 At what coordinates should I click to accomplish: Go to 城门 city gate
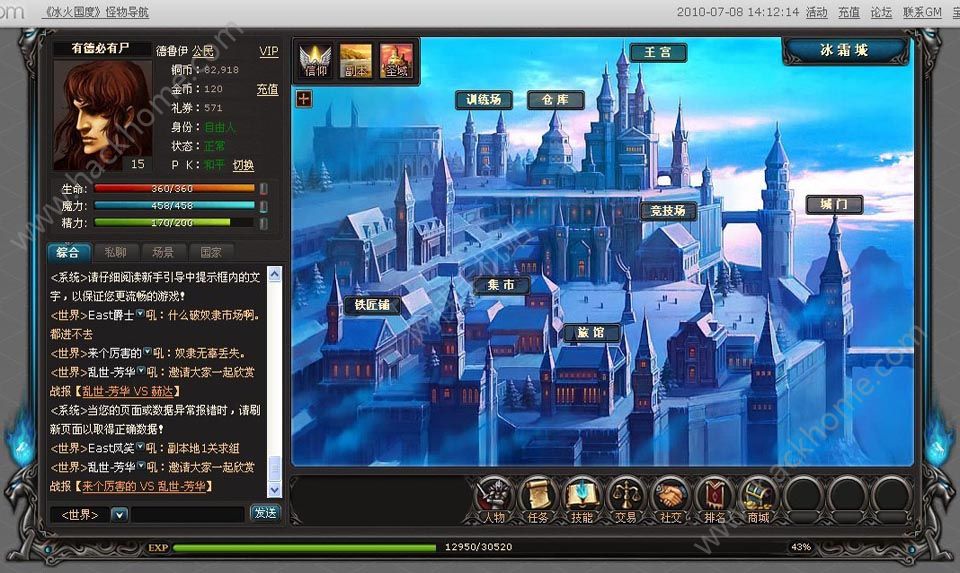tap(834, 204)
